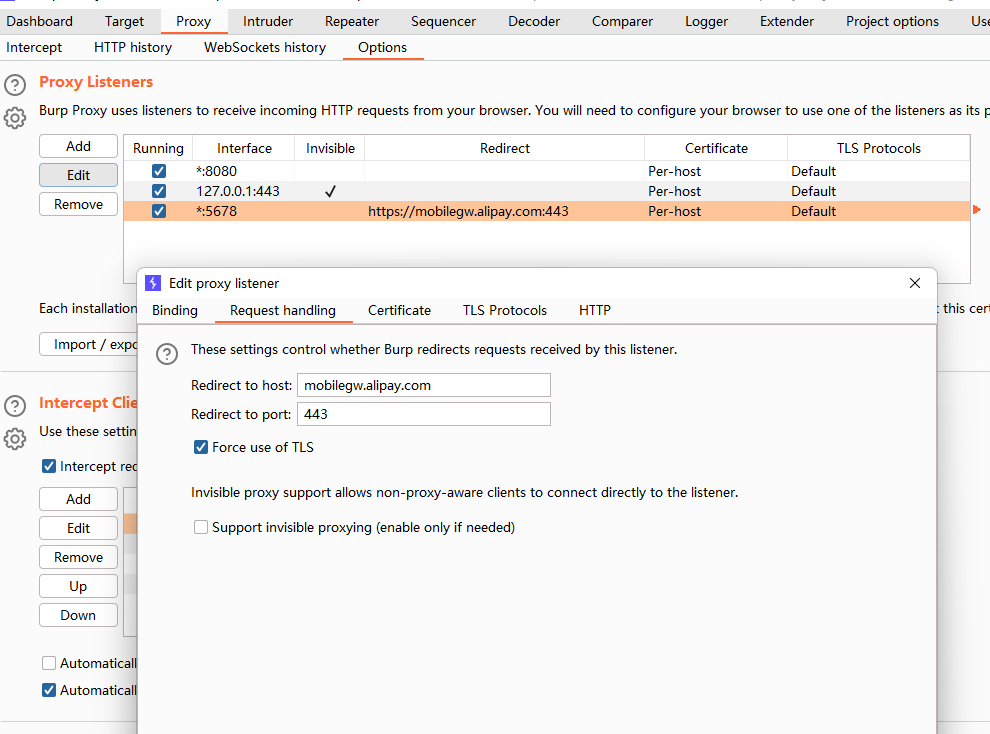Switch to the Certificate tab in dialog
The image size is (990, 734).
(x=399, y=310)
